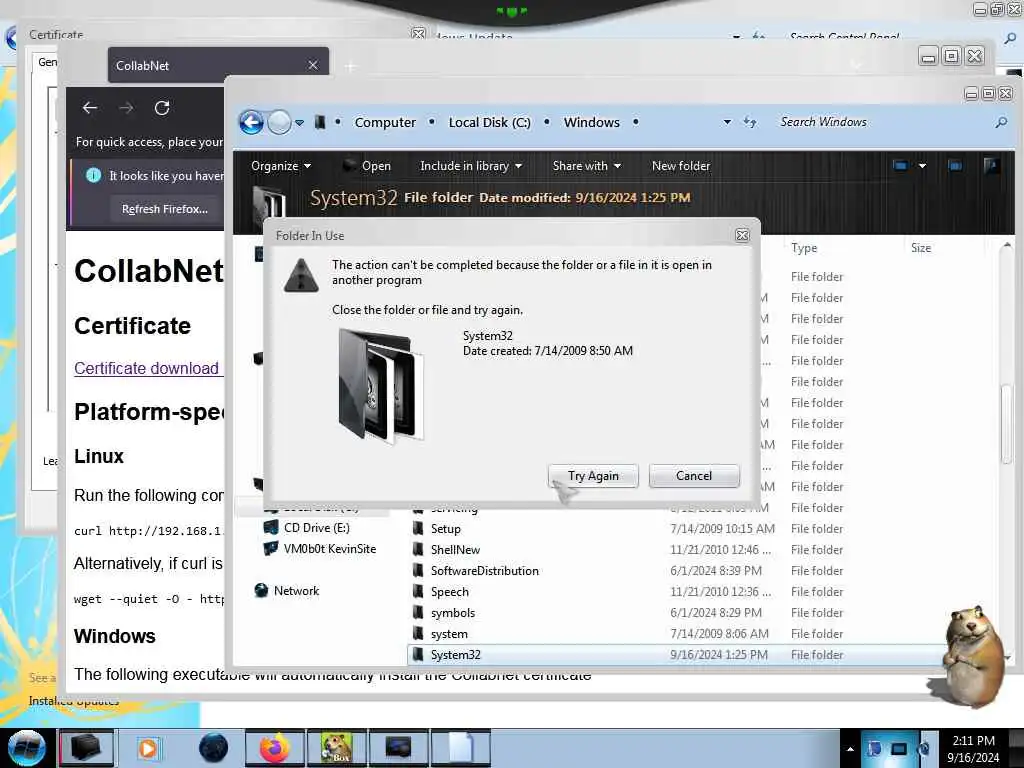The image size is (1024, 768).
Task: Click the network tray icon
Action: pos(899,749)
